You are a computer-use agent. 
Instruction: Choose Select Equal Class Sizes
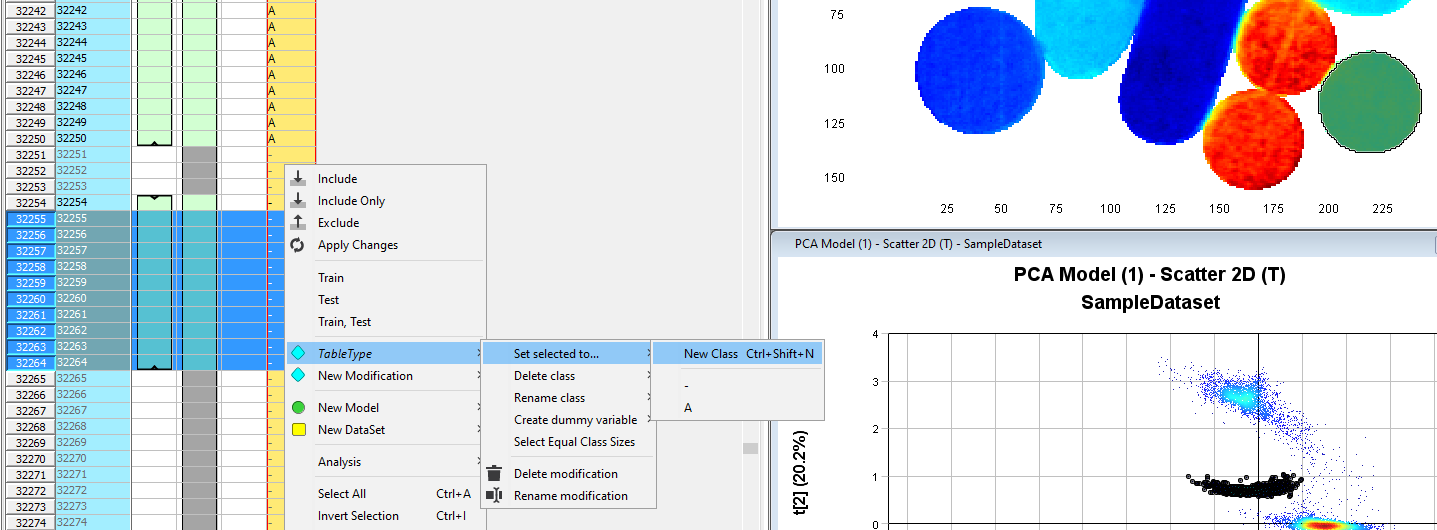[x=574, y=442]
